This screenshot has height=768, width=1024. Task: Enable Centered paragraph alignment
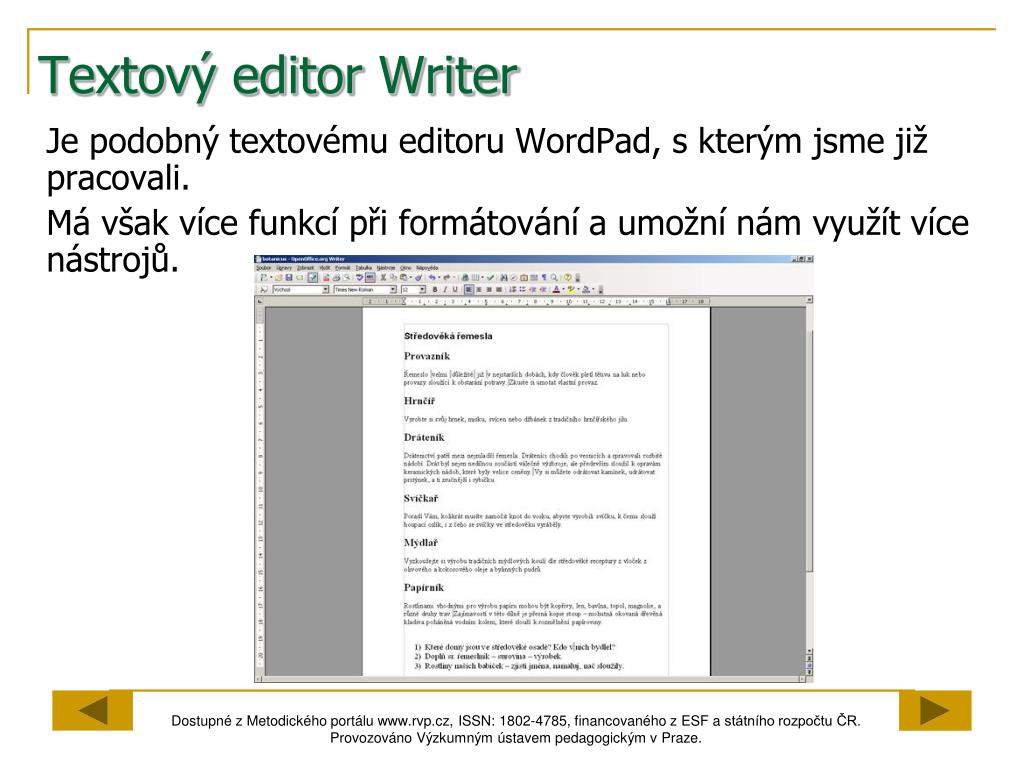479,289
